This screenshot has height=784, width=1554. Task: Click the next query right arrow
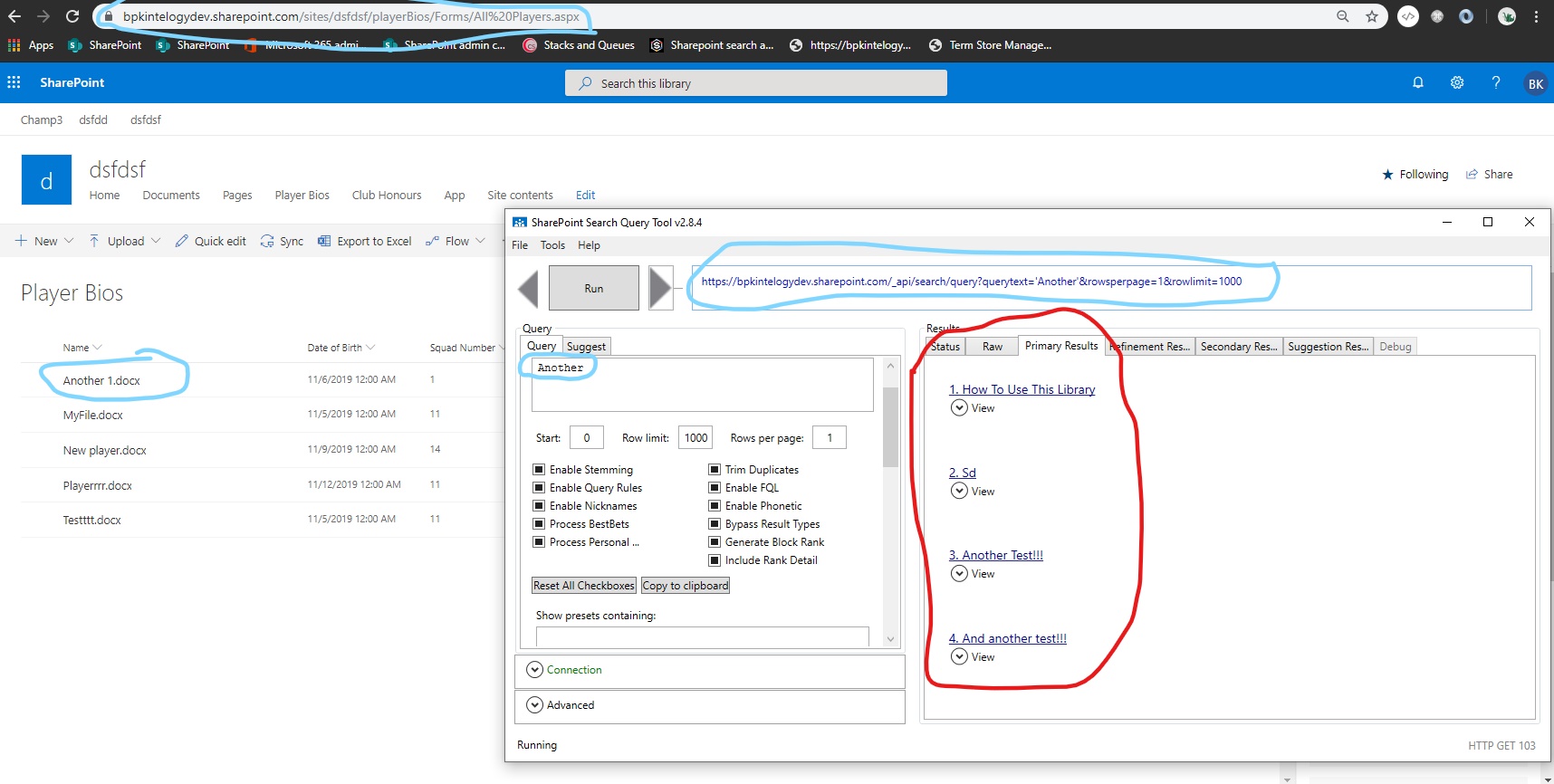tap(660, 289)
